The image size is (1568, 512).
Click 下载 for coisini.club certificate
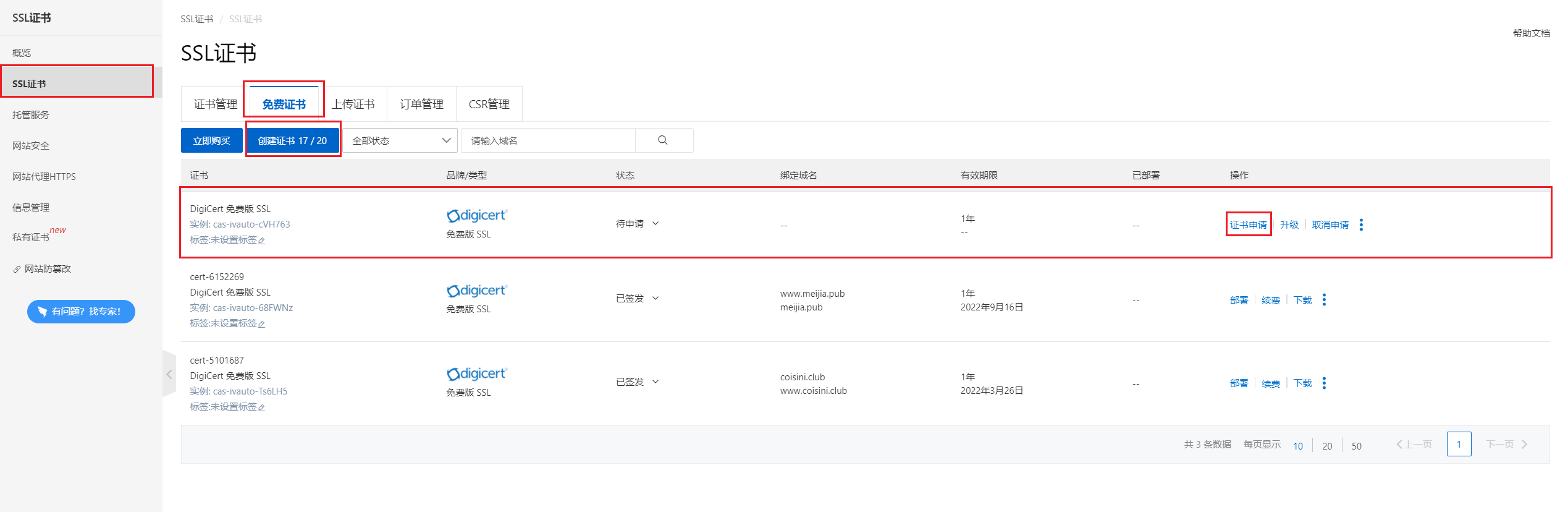pyautogui.click(x=1303, y=383)
